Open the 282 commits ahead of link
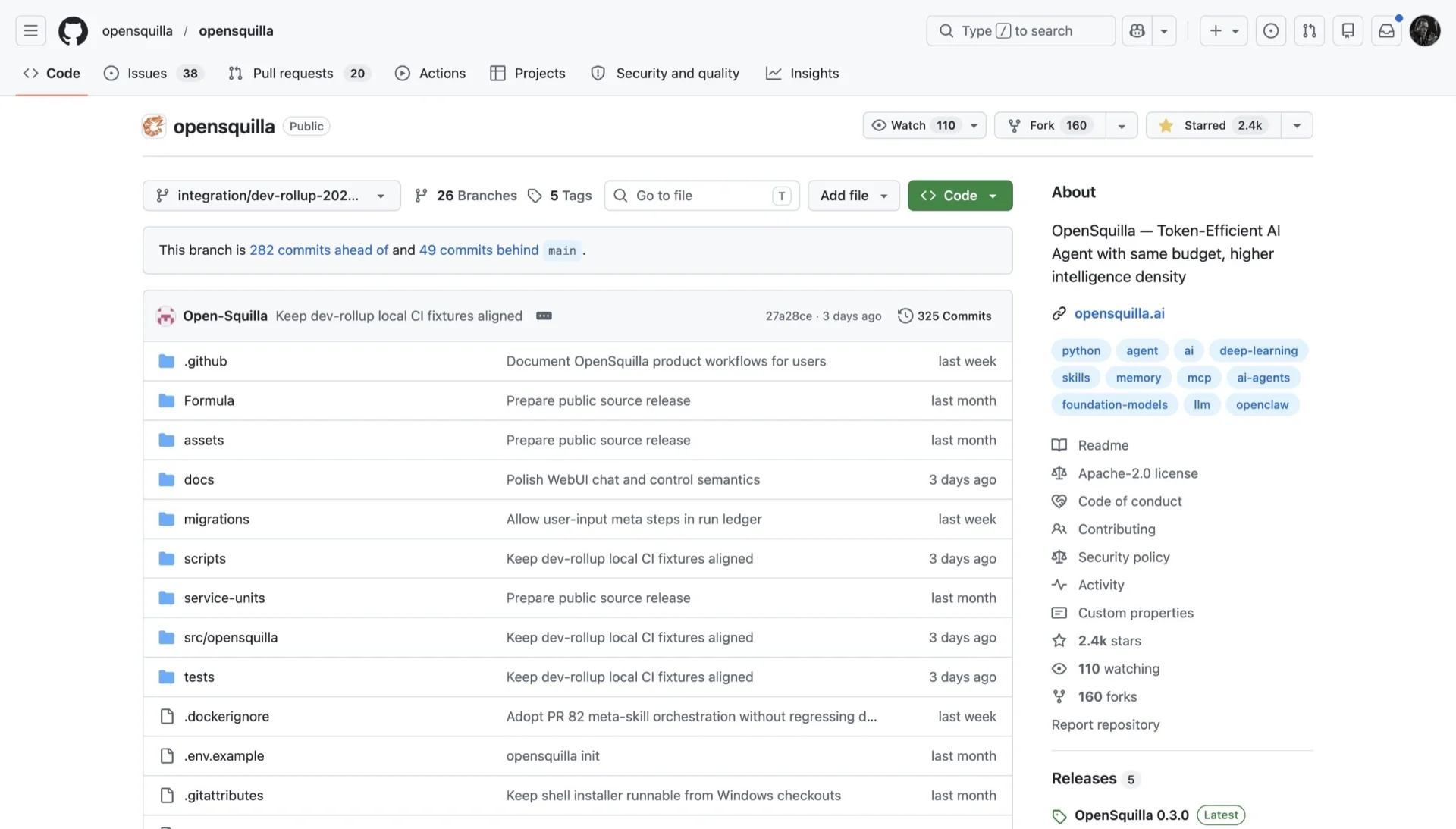The height and width of the screenshot is (829, 1456). [318, 250]
